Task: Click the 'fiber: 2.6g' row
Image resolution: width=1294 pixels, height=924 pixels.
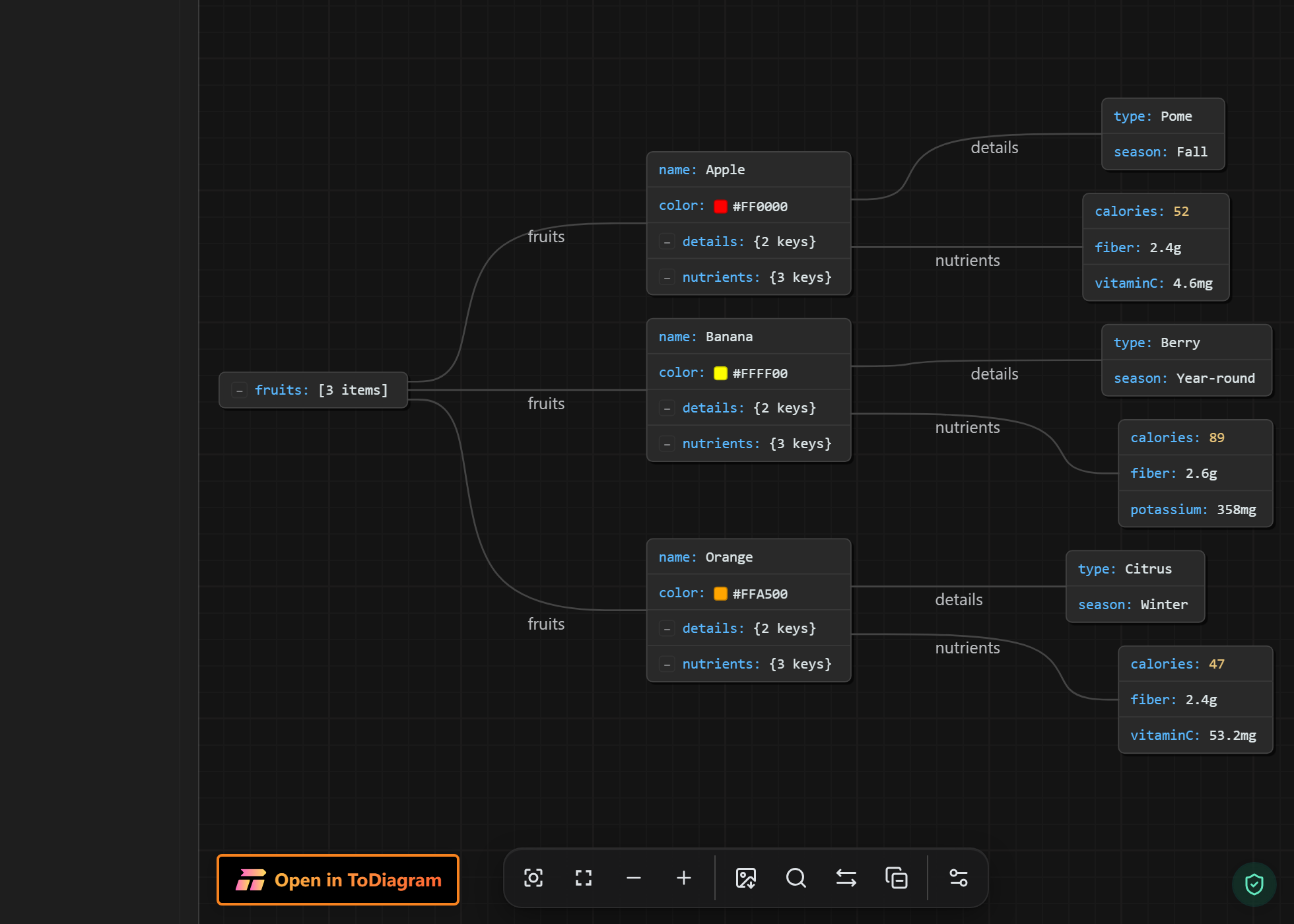Action: 1196,473
